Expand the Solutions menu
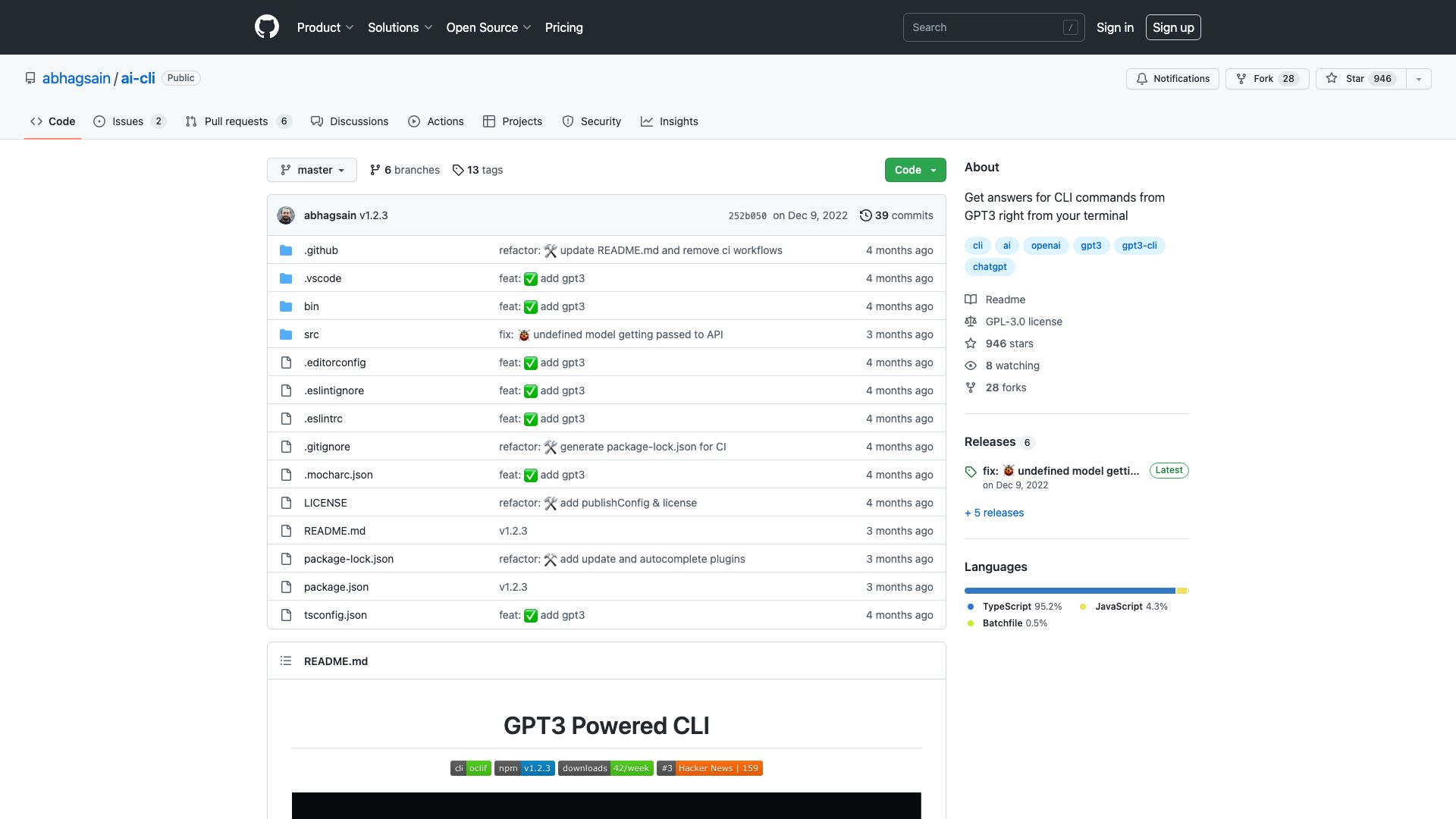The width and height of the screenshot is (1456, 819). (x=400, y=27)
